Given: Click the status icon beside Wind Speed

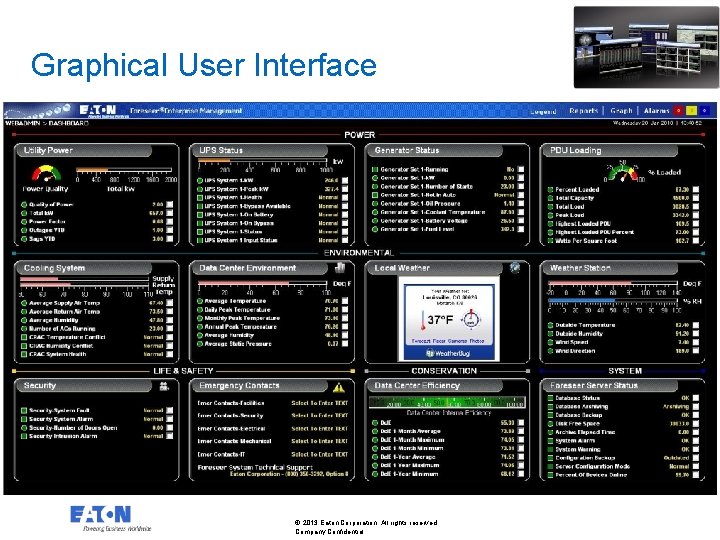Looking at the screenshot, I should point(550,342).
